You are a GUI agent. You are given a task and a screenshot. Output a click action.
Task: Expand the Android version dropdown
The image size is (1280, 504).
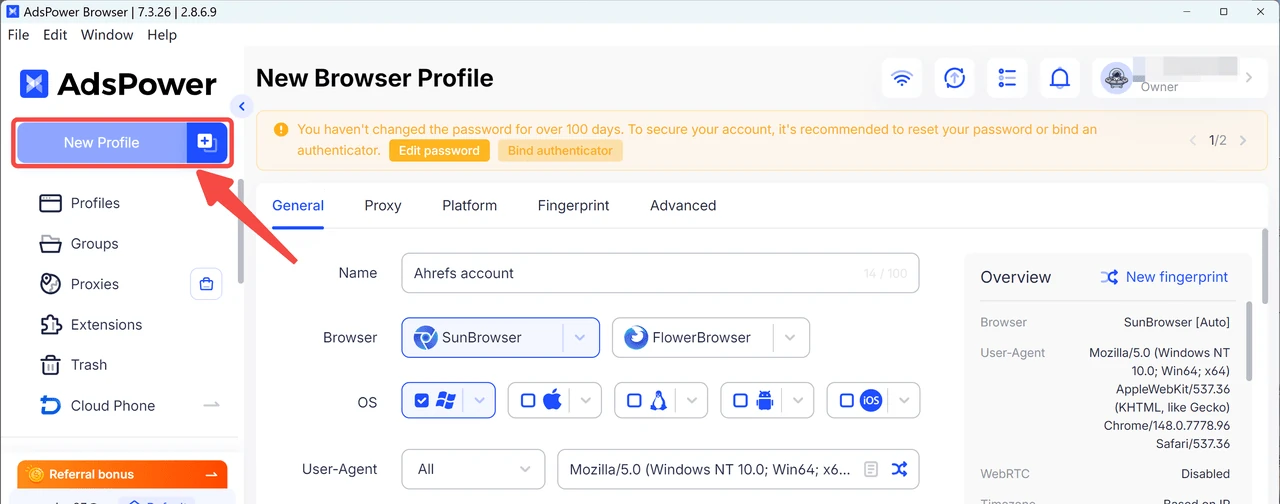point(799,401)
